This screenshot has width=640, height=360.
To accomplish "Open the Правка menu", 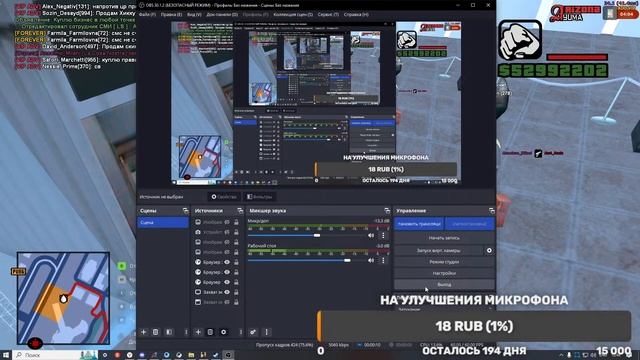I will pos(171,14).
